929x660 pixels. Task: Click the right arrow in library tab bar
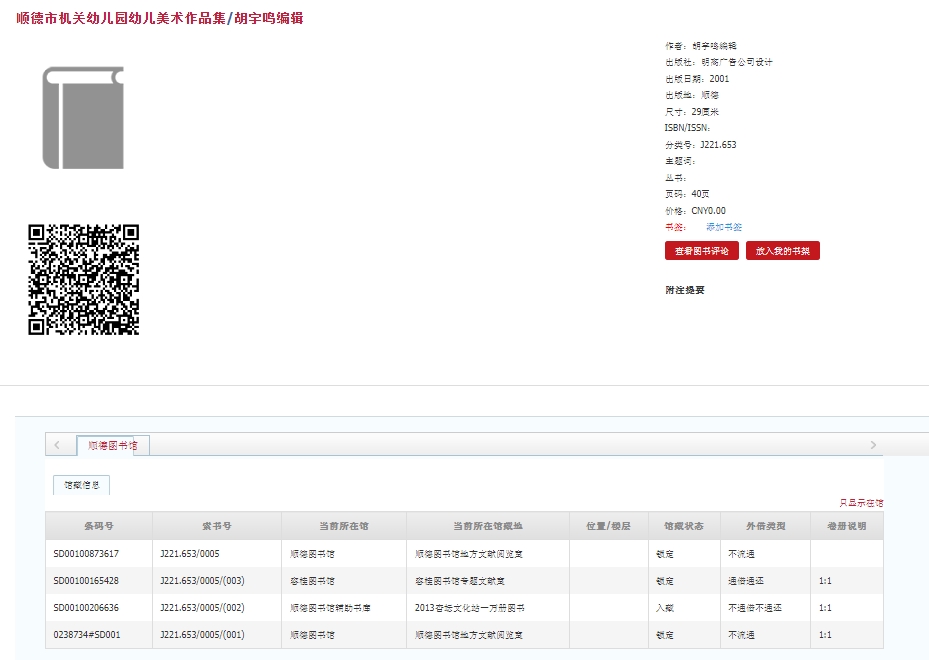[x=872, y=445]
